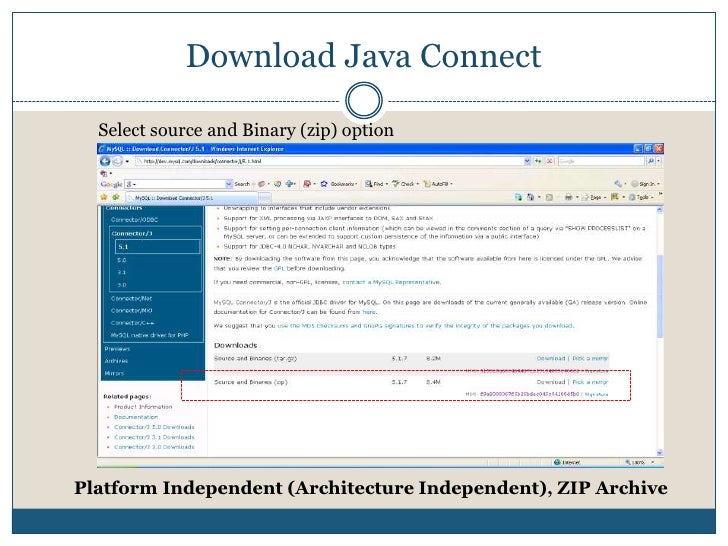Click the address bar URL field
Image resolution: width=728 pixels, height=546 pixels.
329,161
